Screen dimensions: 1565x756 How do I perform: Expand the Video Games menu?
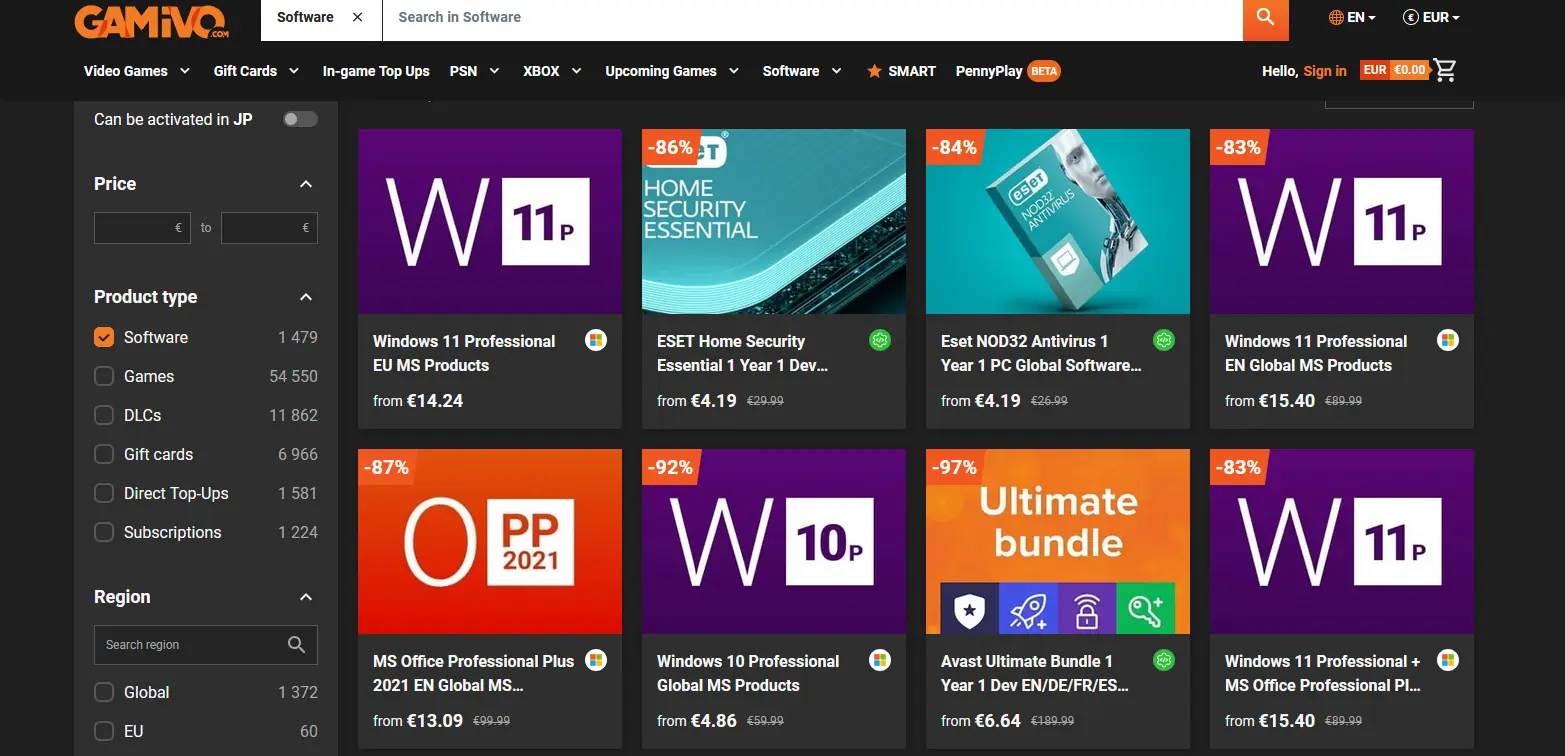[x=137, y=71]
